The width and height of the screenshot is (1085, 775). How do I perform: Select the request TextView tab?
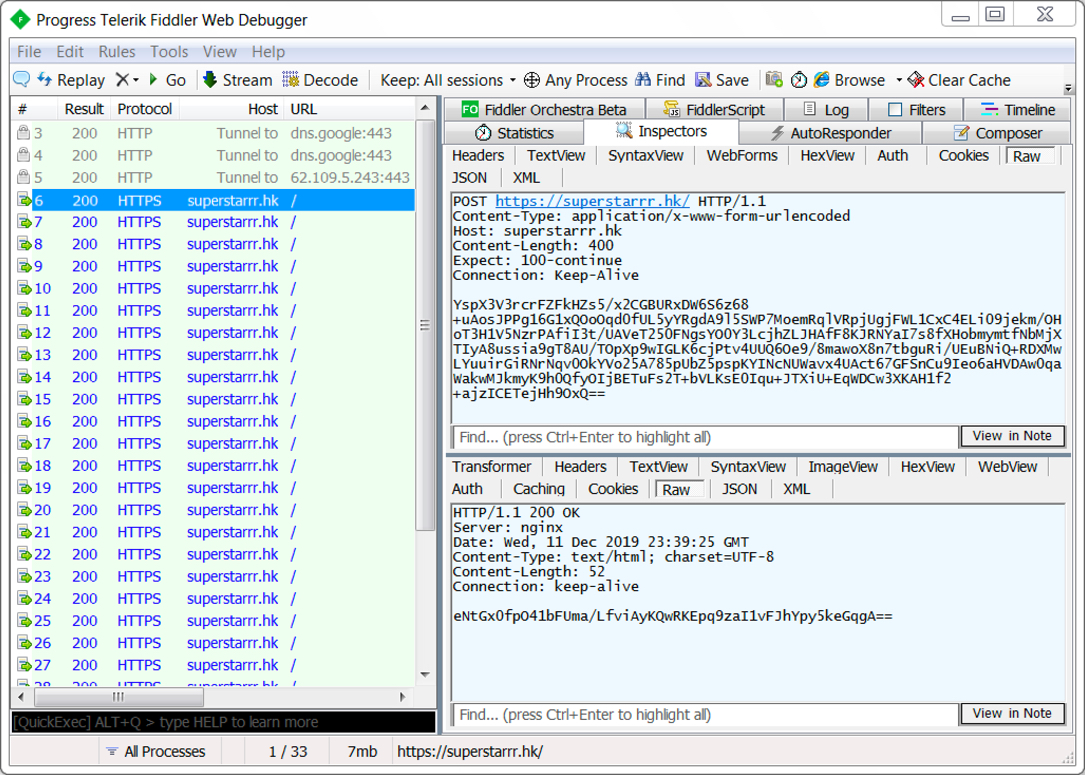[556, 156]
